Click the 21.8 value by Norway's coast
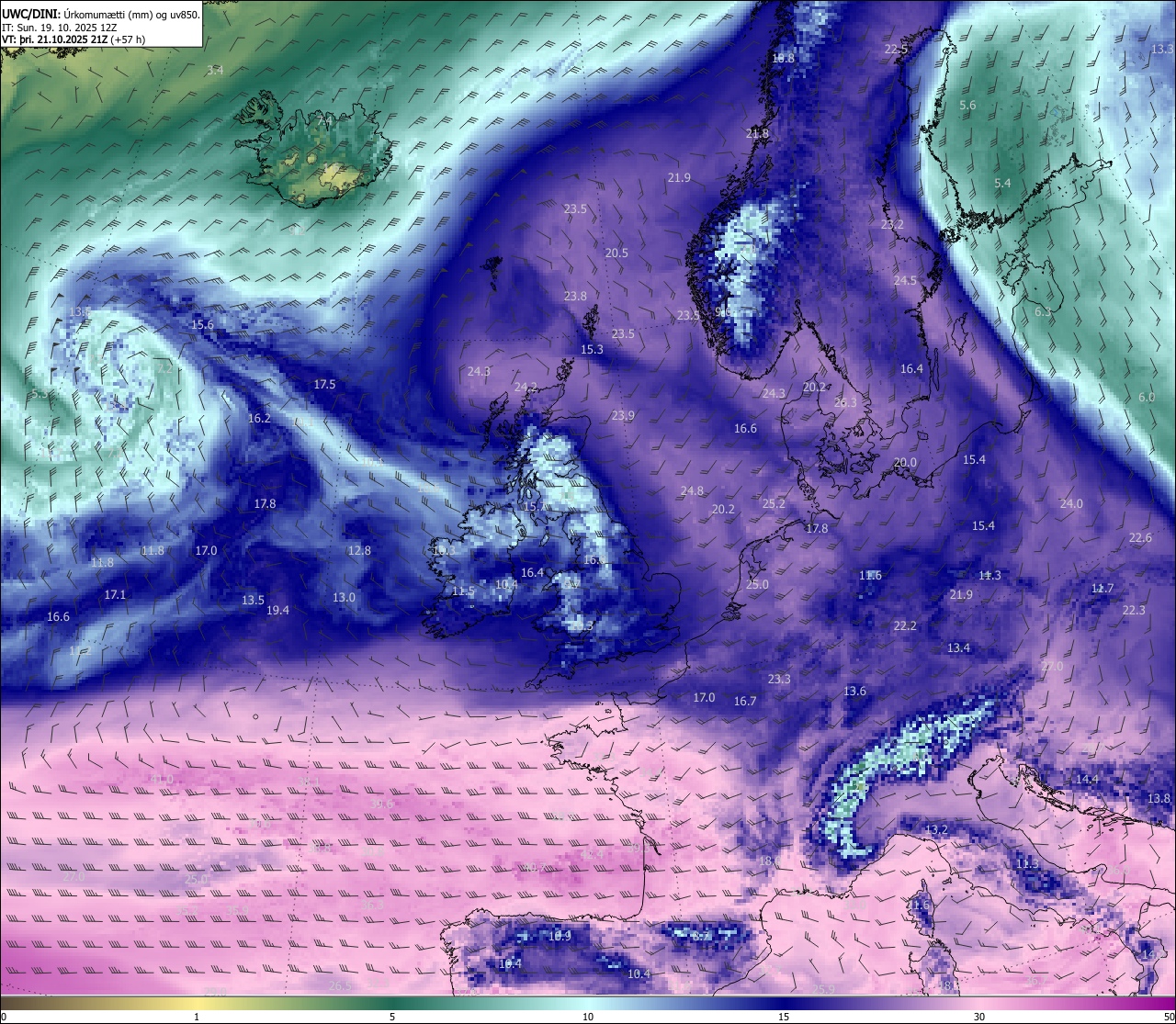Image resolution: width=1176 pixels, height=1024 pixels. [x=757, y=133]
